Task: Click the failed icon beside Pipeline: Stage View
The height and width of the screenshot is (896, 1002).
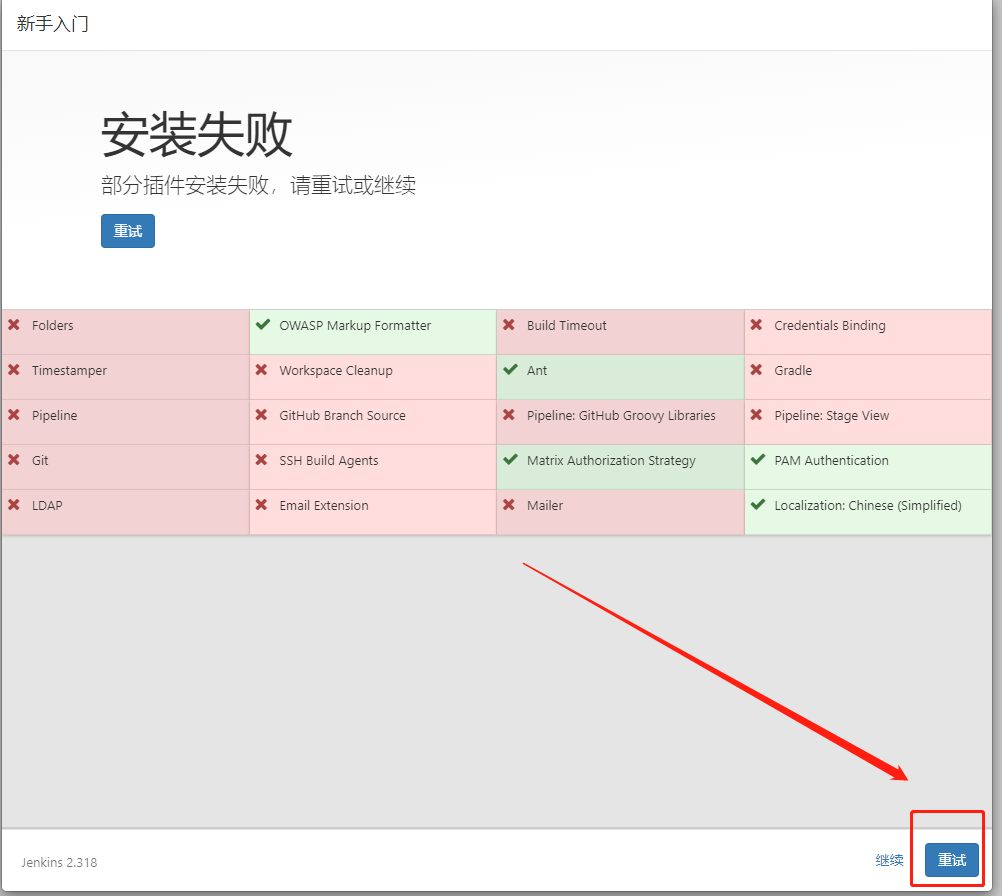Action: (757, 415)
